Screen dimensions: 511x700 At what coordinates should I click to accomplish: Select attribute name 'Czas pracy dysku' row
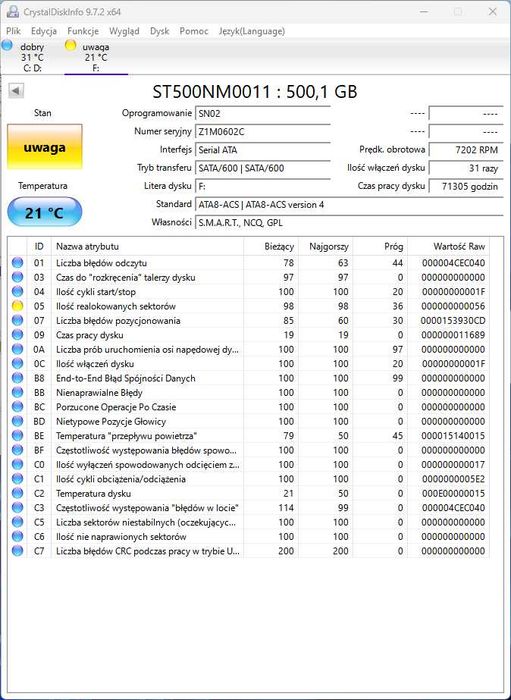[90, 335]
